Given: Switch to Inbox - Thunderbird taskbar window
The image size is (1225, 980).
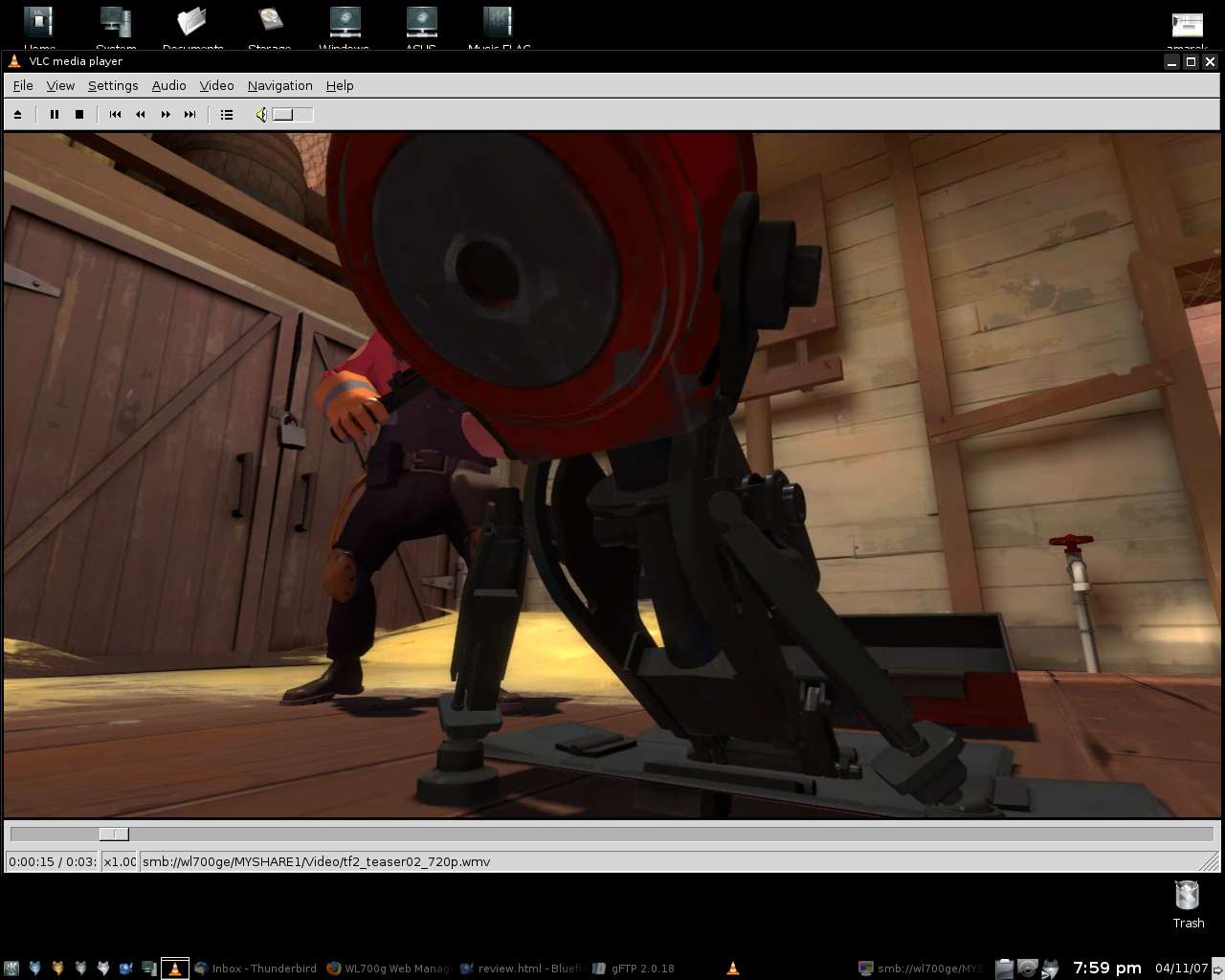Looking at the screenshot, I should pyautogui.click(x=256, y=969).
